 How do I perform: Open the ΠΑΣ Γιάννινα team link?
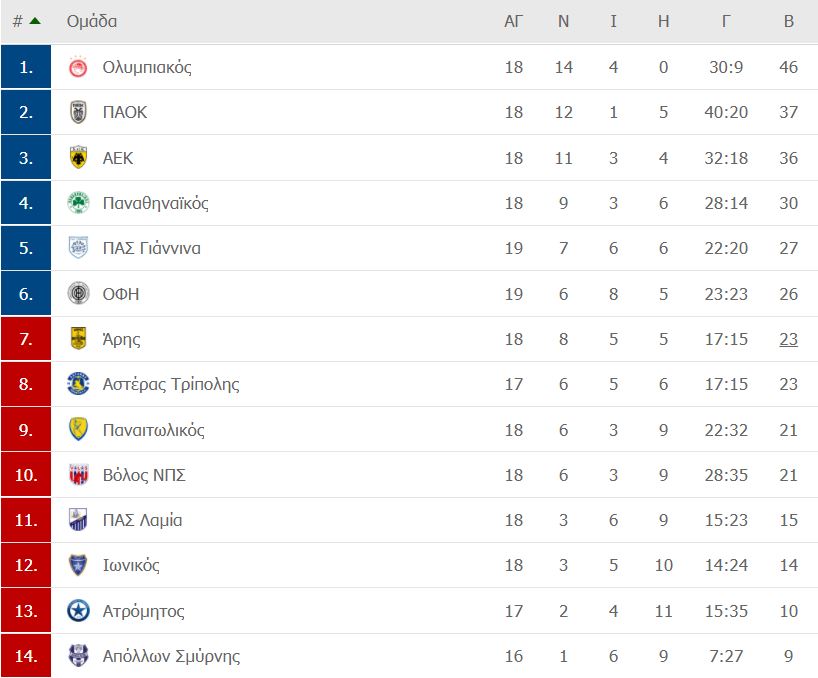pyautogui.click(x=152, y=248)
